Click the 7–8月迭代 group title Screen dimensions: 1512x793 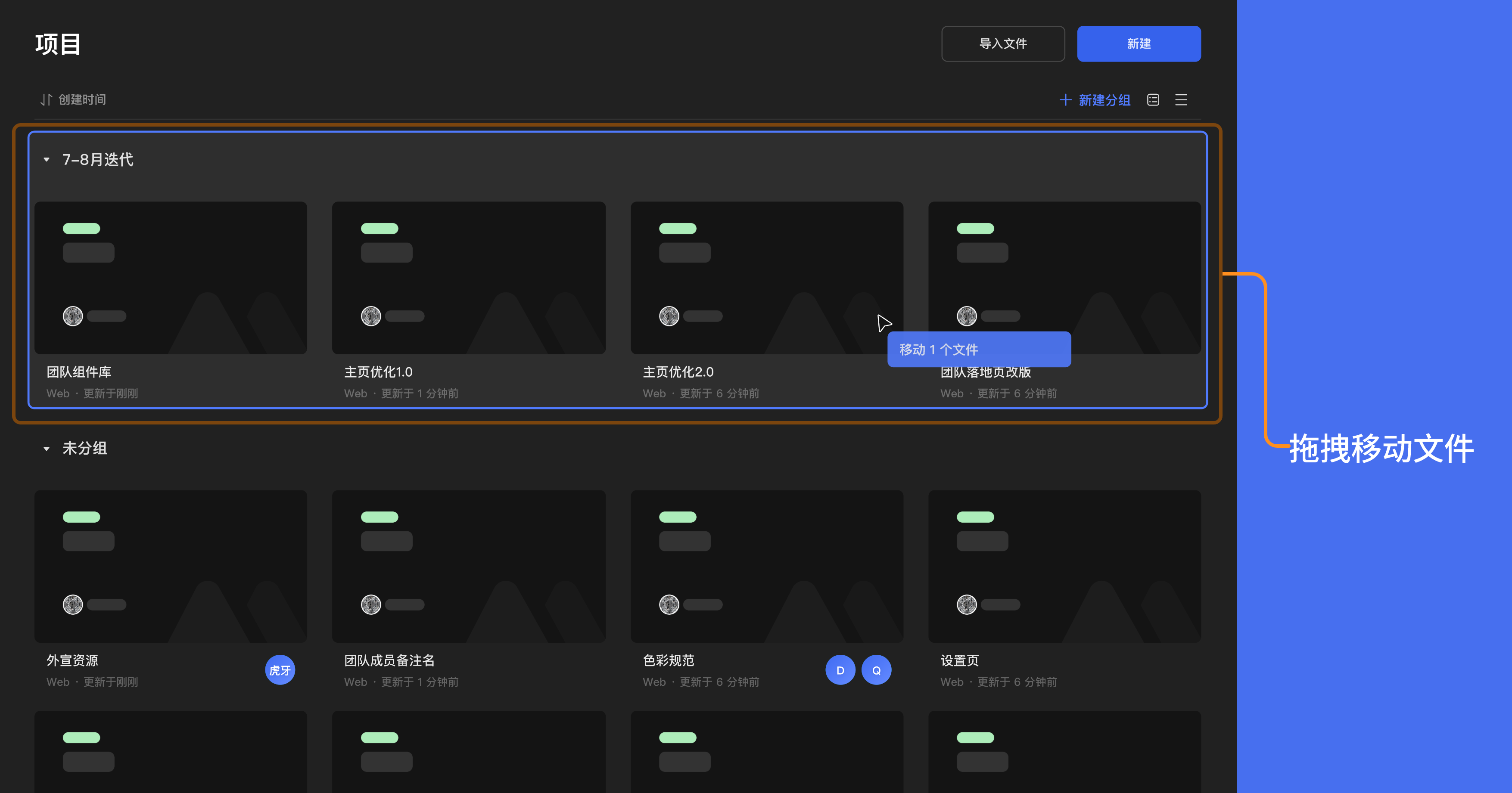(x=98, y=160)
